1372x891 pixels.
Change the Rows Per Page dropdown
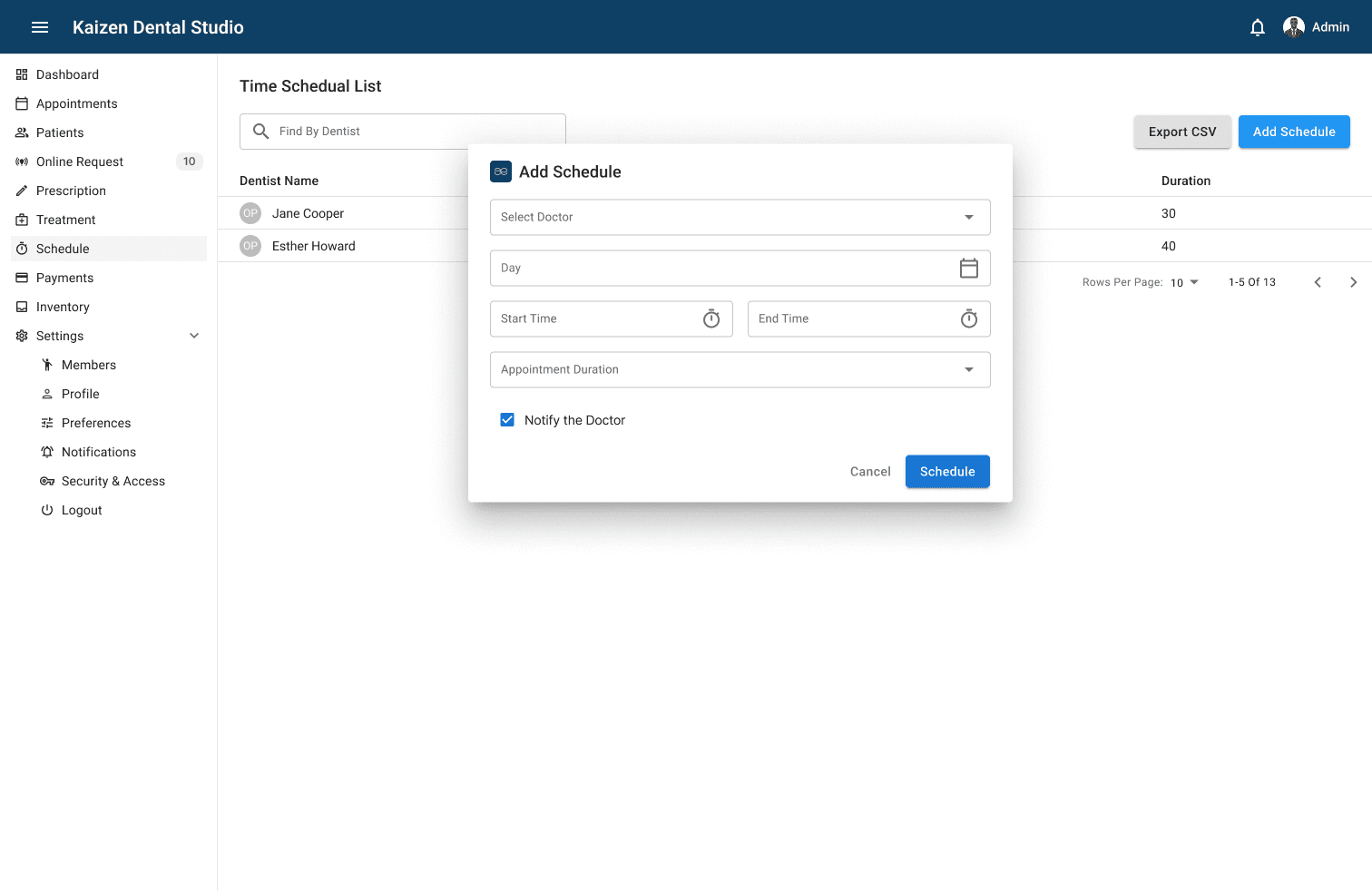pyautogui.click(x=1184, y=282)
